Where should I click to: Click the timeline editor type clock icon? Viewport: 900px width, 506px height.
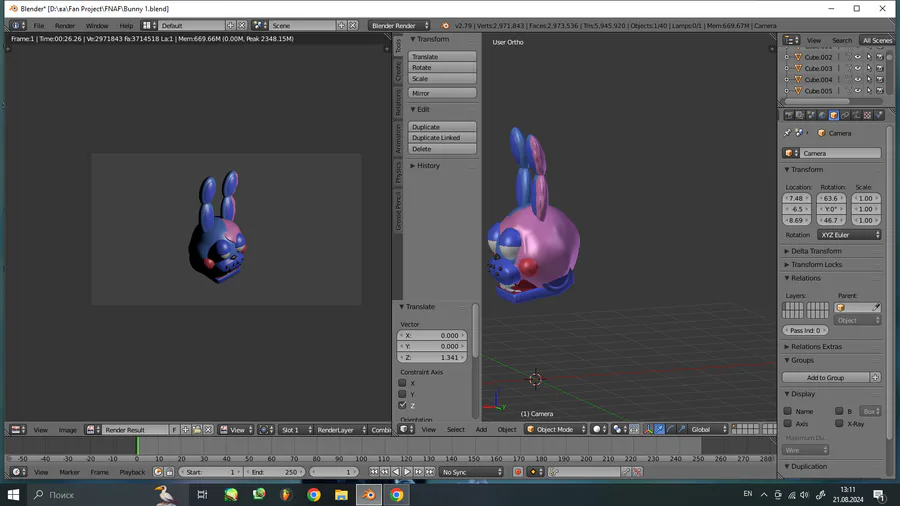[19, 472]
